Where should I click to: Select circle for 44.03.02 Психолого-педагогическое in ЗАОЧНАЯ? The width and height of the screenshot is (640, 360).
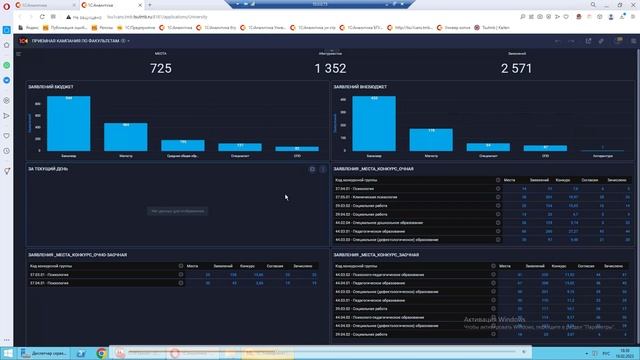[493, 275]
